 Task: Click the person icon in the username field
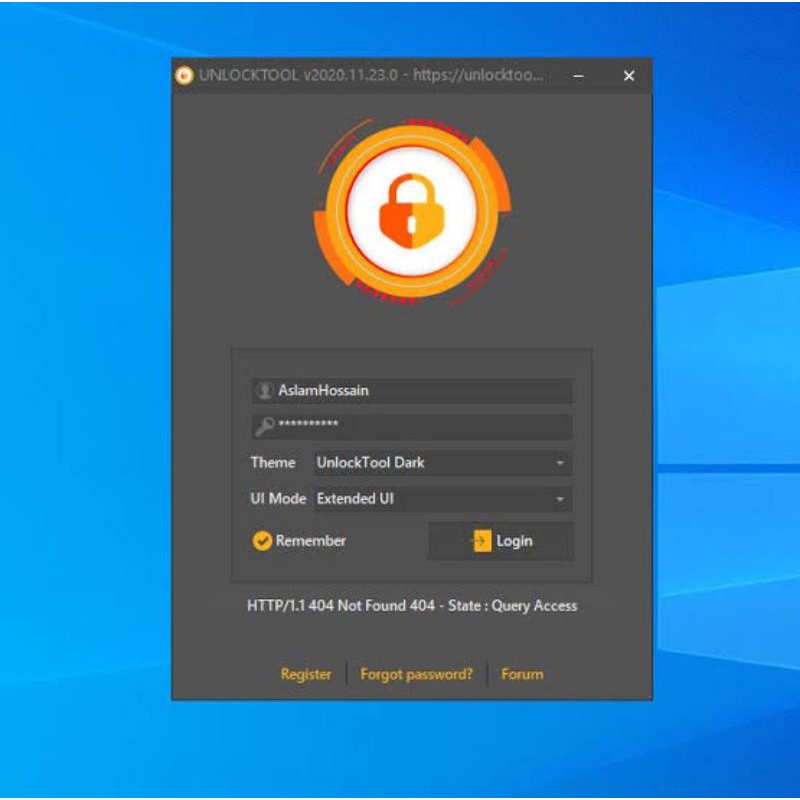(261, 390)
